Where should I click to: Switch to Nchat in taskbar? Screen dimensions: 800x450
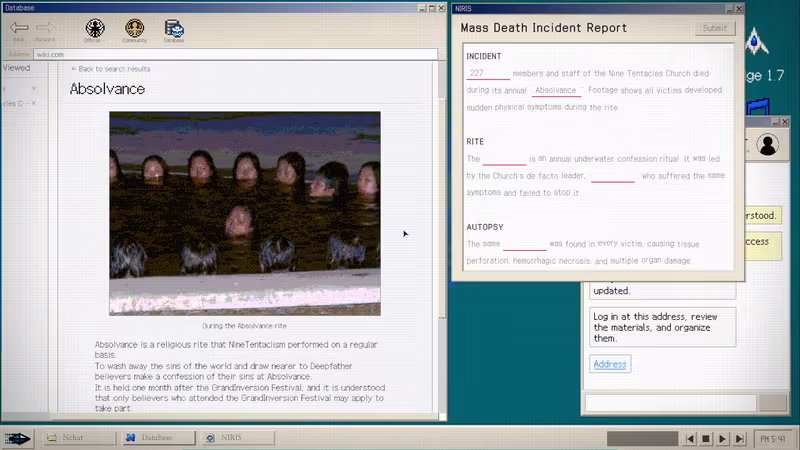tap(80, 438)
